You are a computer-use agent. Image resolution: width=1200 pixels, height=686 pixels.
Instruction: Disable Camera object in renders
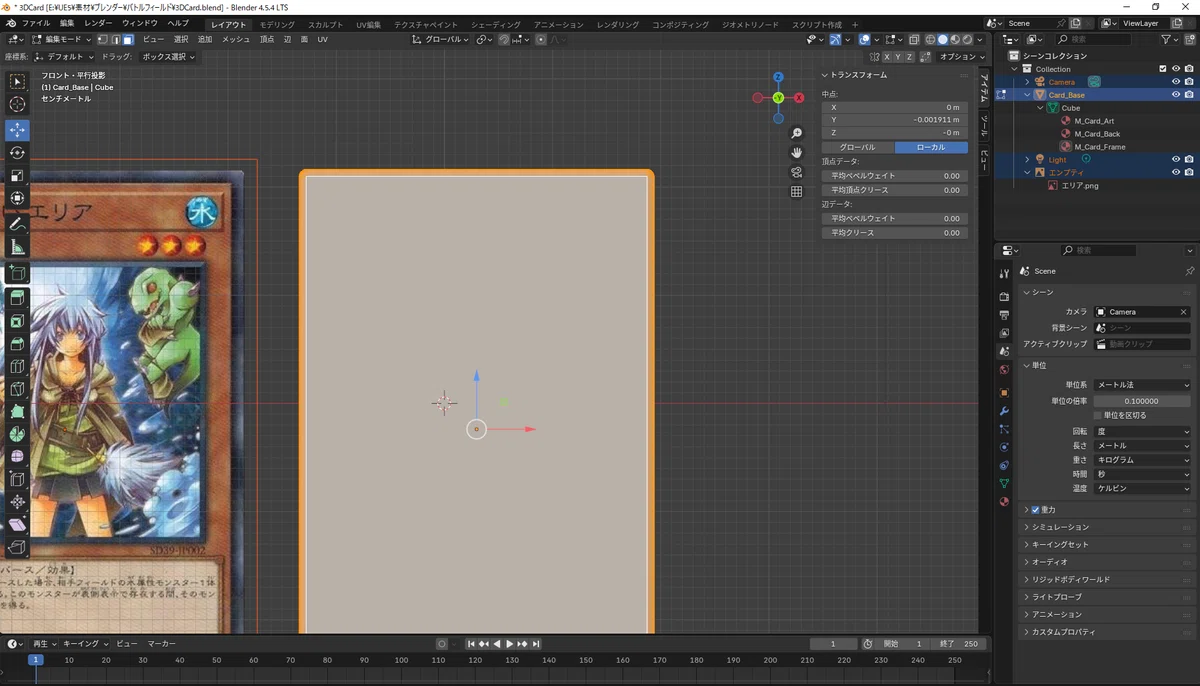(1189, 82)
